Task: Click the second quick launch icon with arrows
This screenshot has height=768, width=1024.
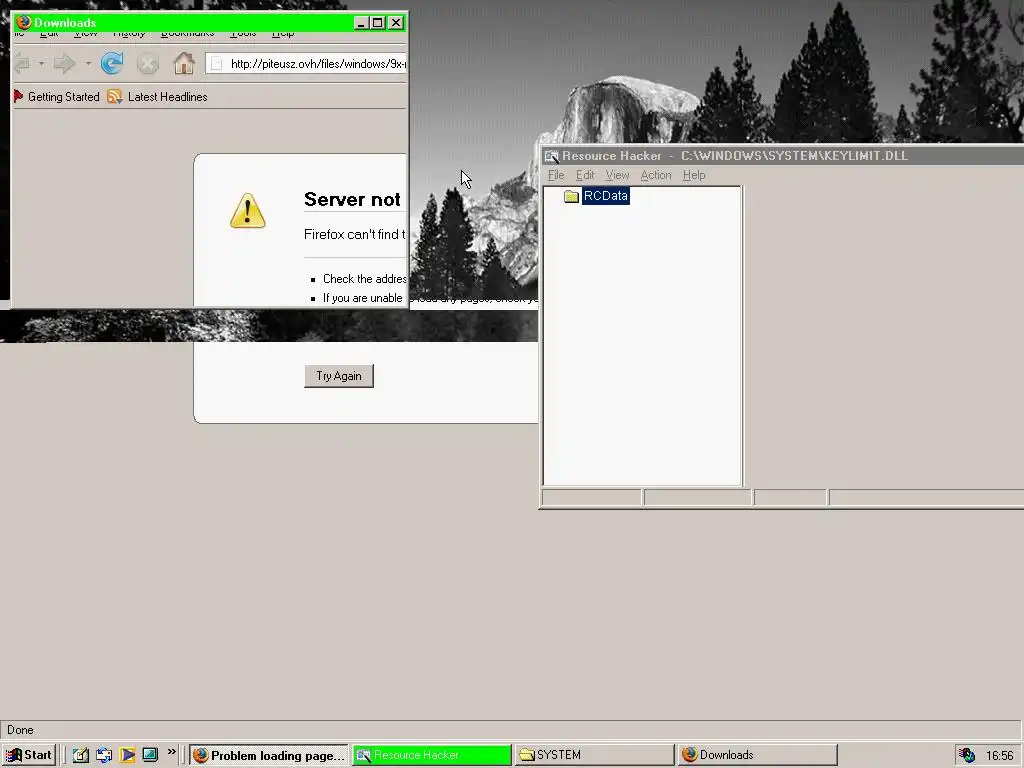Action: 104,755
